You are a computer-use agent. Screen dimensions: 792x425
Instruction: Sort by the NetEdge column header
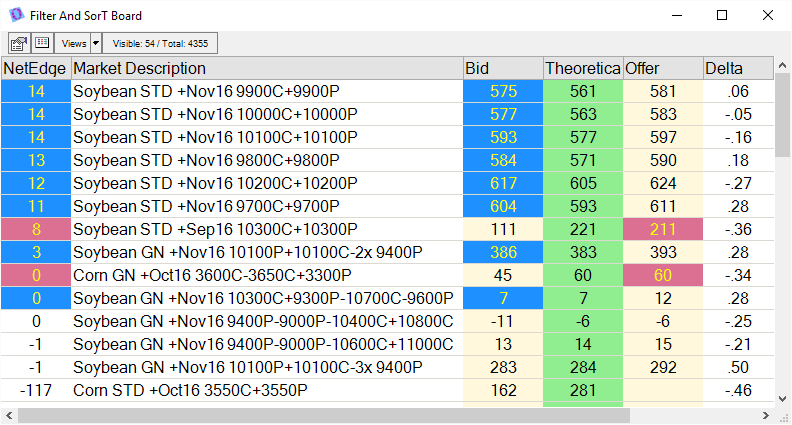tap(35, 68)
